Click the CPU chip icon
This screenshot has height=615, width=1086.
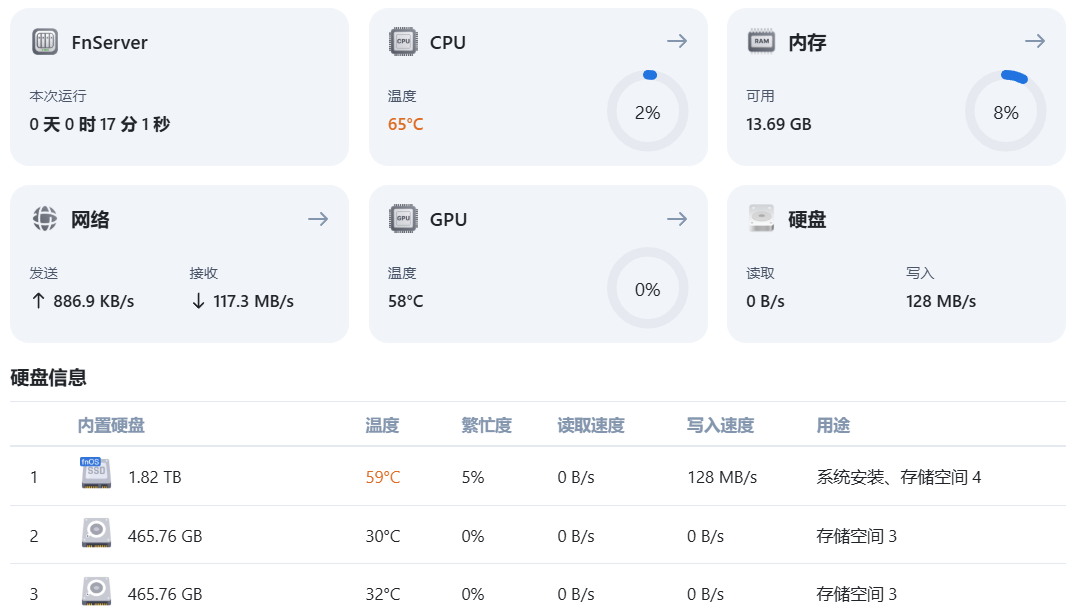coord(403,42)
